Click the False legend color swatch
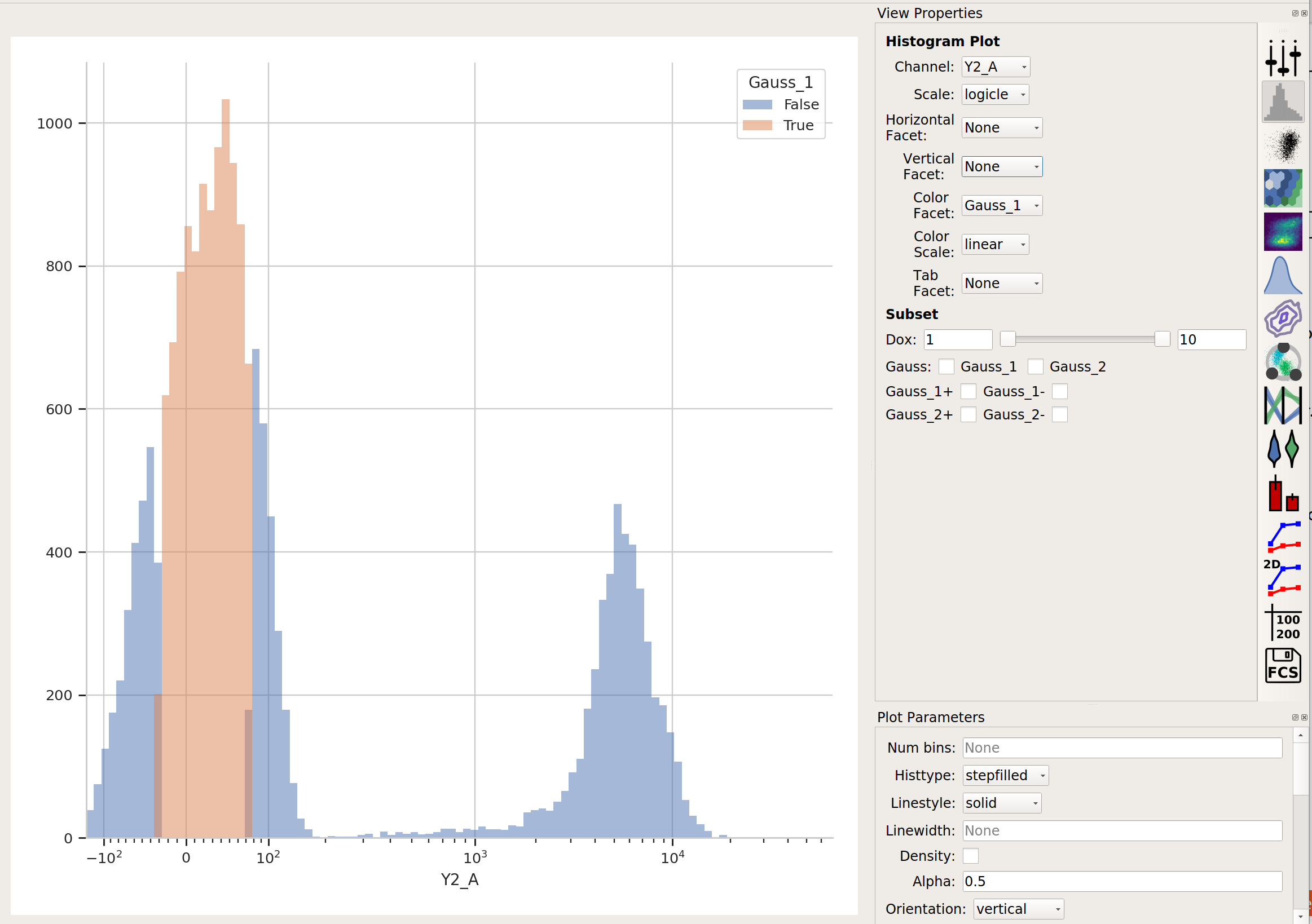The width and height of the screenshot is (1312, 924). [757, 104]
